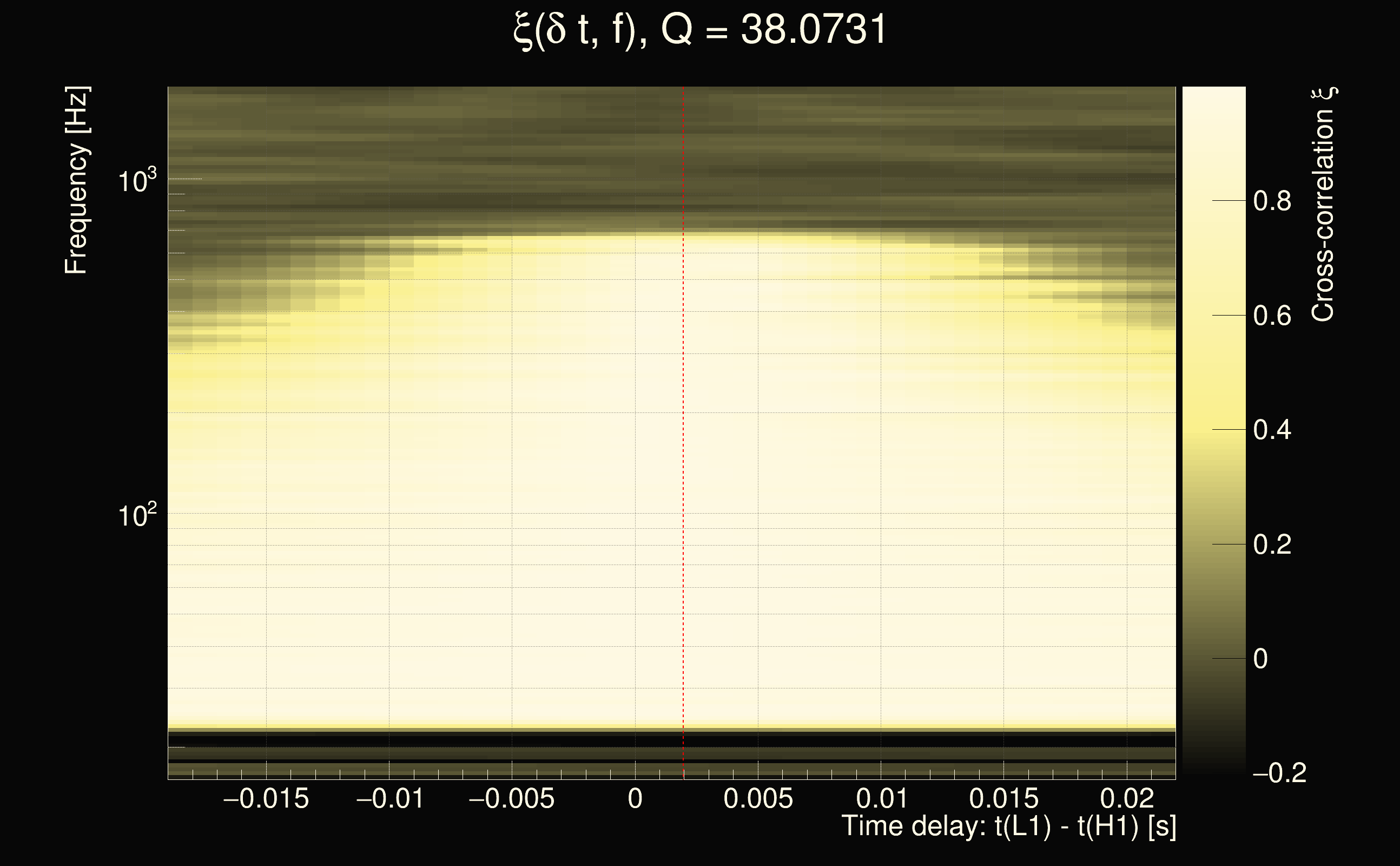Click the 0.8 tick on the colorbar
The image size is (1400, 866).
pyautogui.click(x=1272, y=201)
